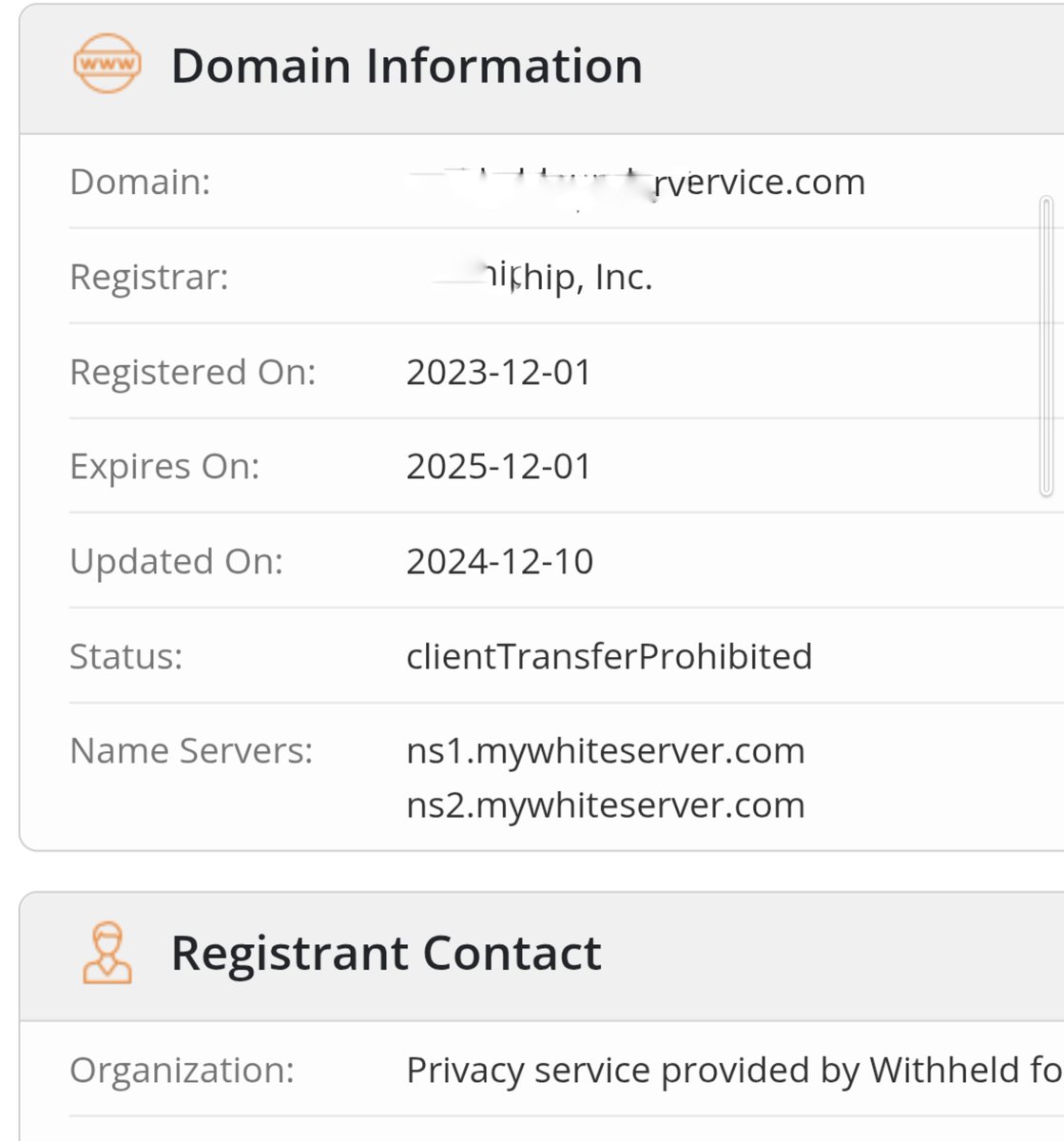
Task: Click the Domain Information heading
Action: coord(407,66)
